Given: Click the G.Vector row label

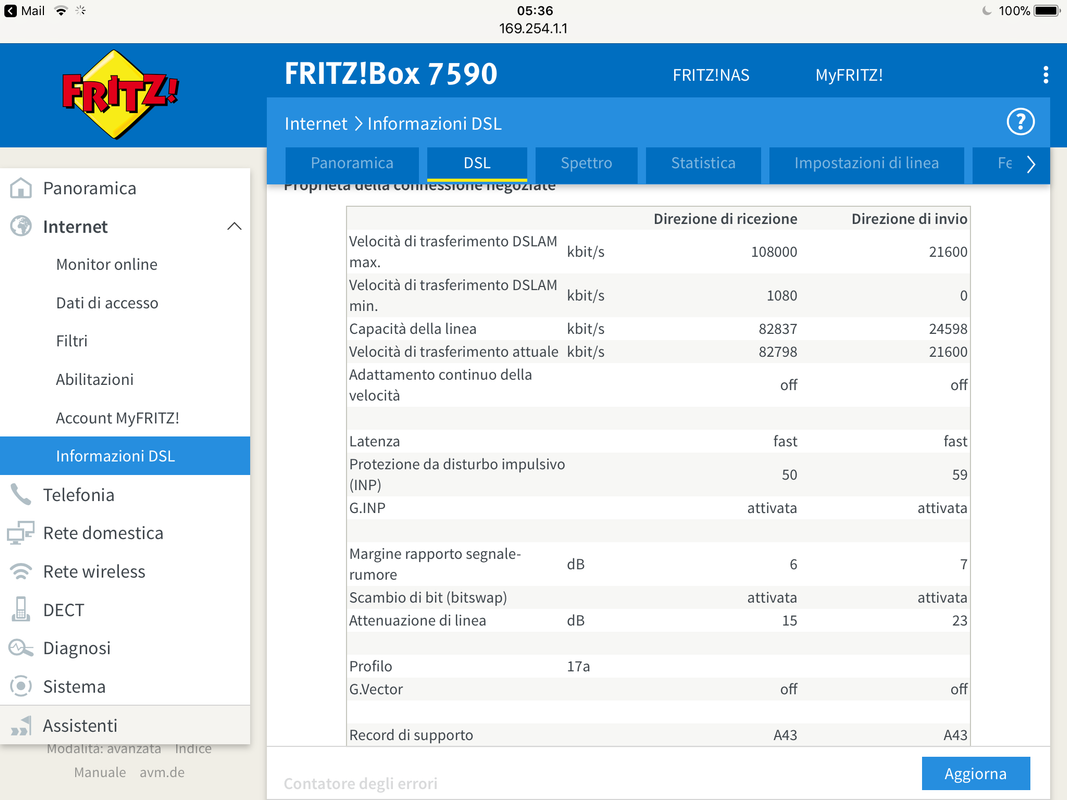Looking at the screenshot, I should 376,689.
